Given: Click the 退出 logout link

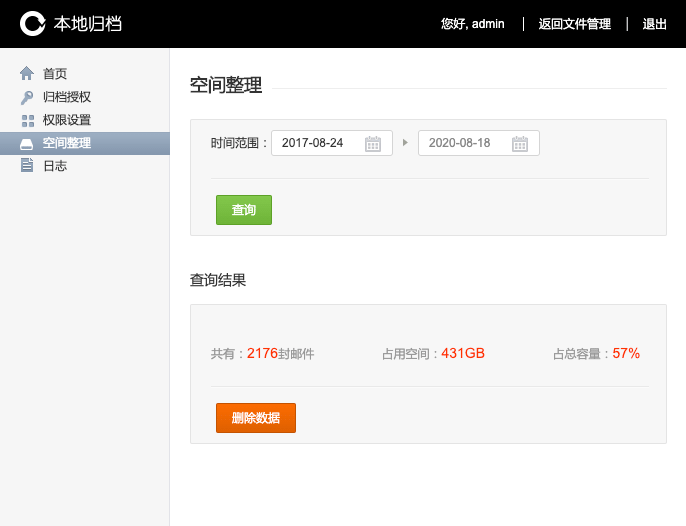Looking at the screenshot, I should click(x=654, y=24).
